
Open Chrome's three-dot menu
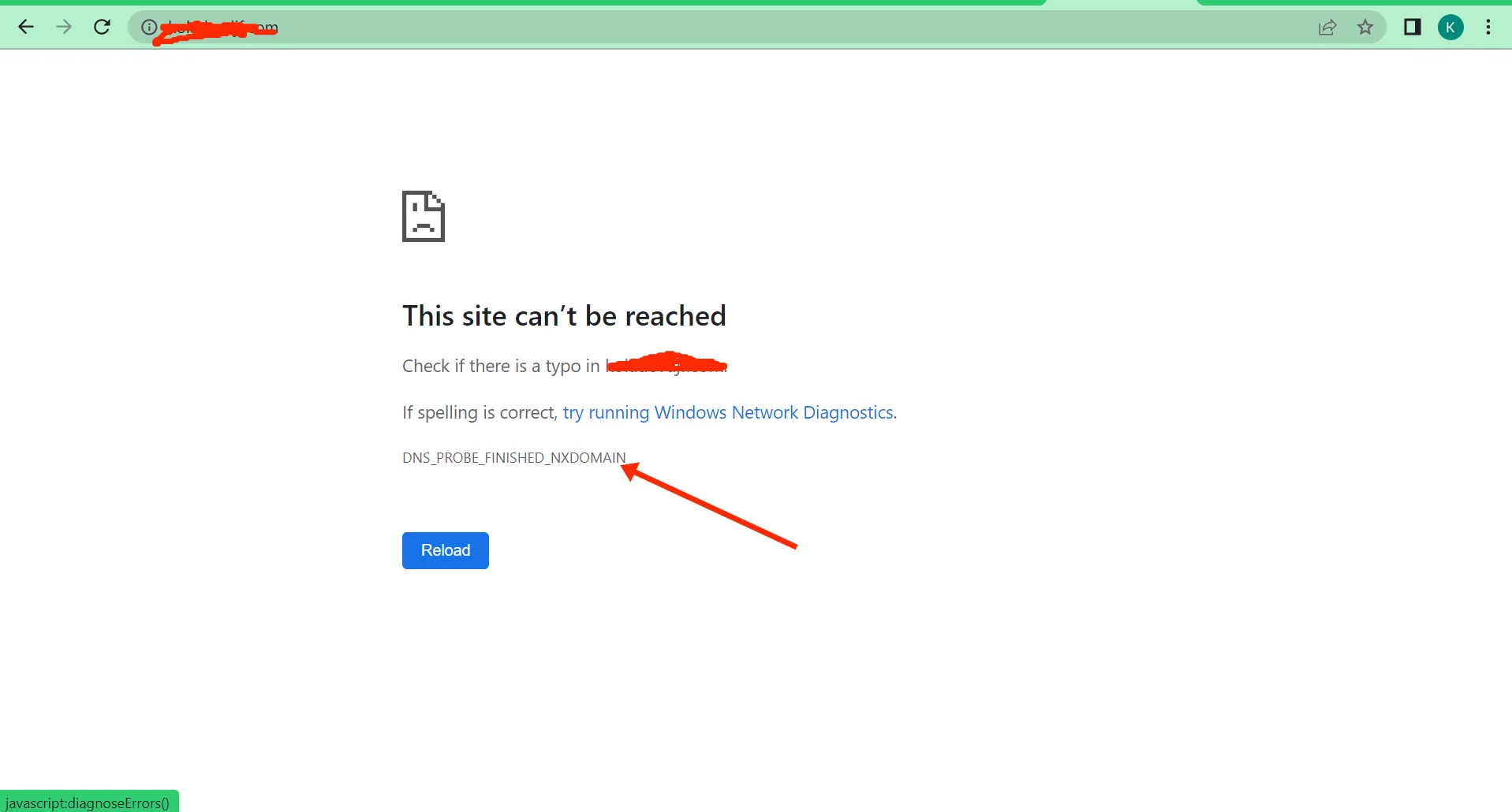1488,28
